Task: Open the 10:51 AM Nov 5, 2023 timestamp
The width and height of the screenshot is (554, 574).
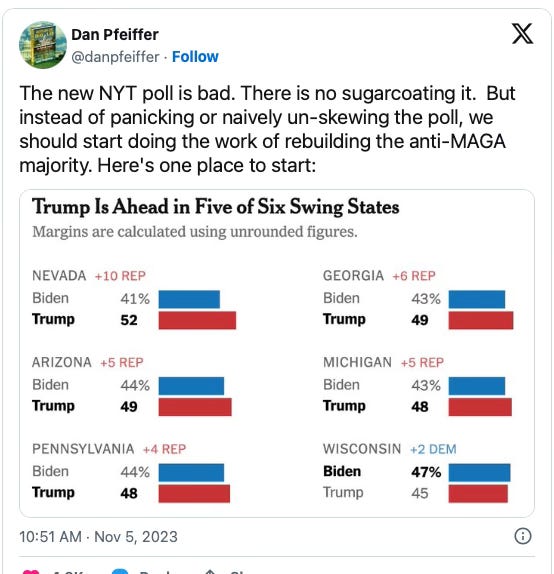Action: pos(98,537)
